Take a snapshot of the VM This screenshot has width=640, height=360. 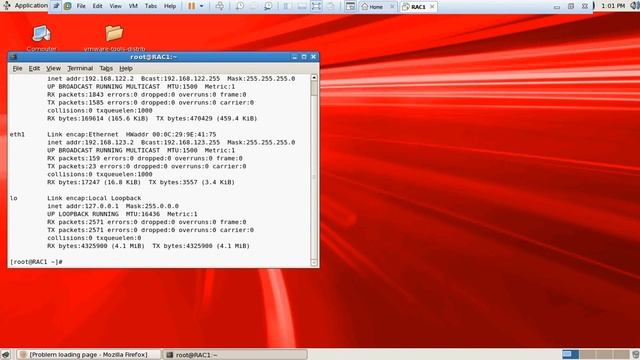[x=240, y=6]
